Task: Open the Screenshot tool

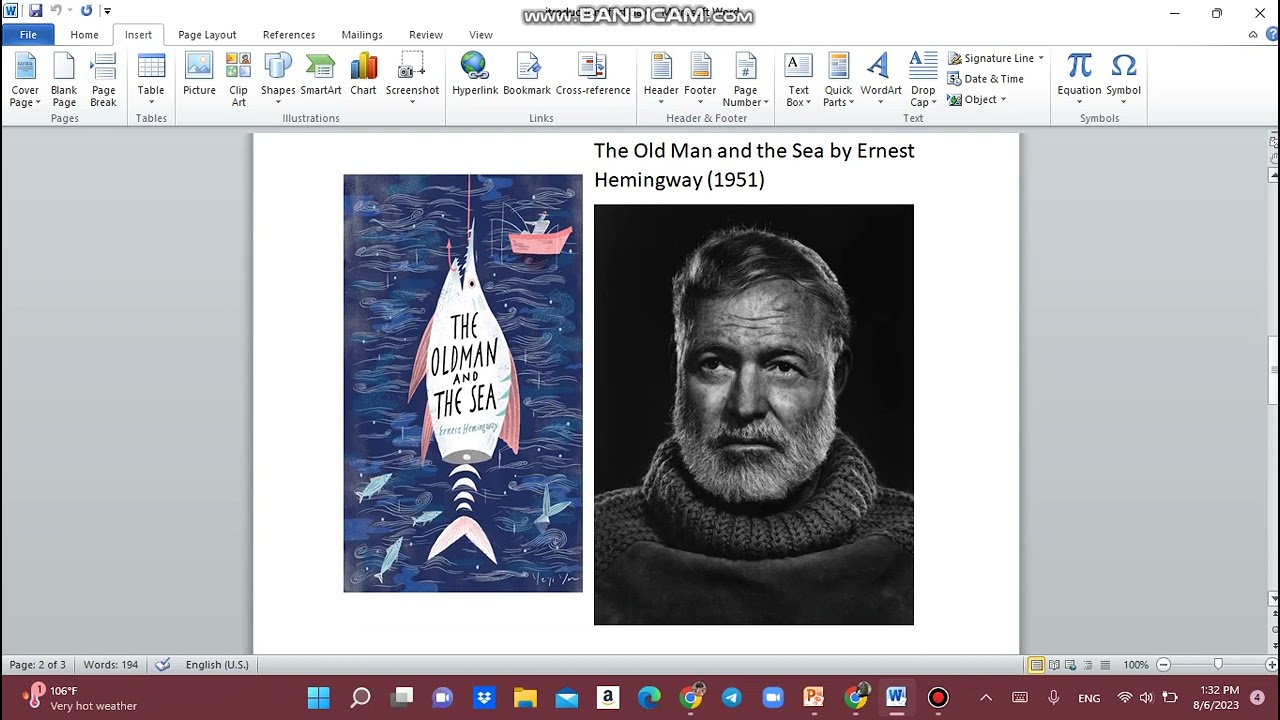Action: click(412, 80)
